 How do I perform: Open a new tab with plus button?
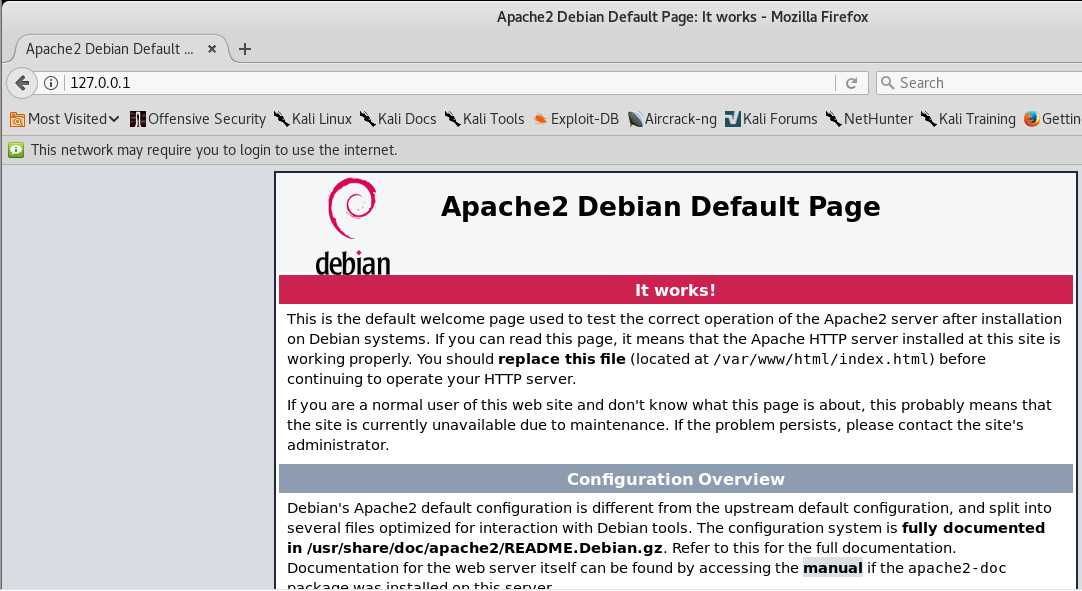tap(244, 49)
